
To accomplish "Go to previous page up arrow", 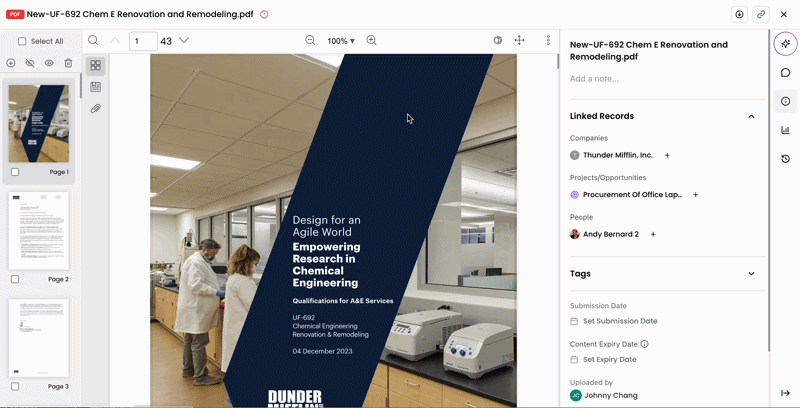I will pos(115,40).
